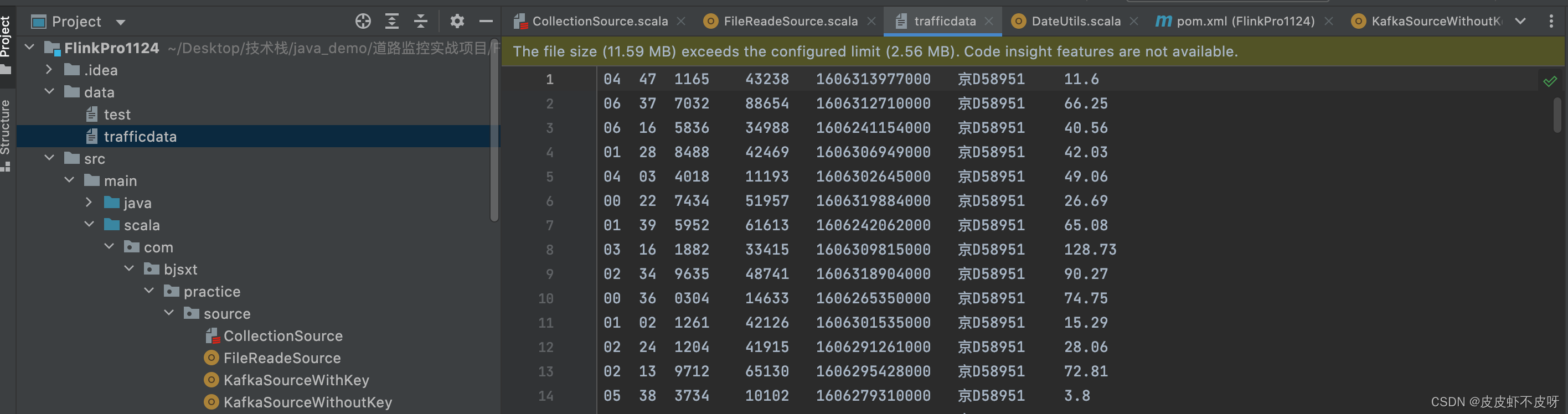Show hidden editor tabs dropdown

click(1520, 21)
